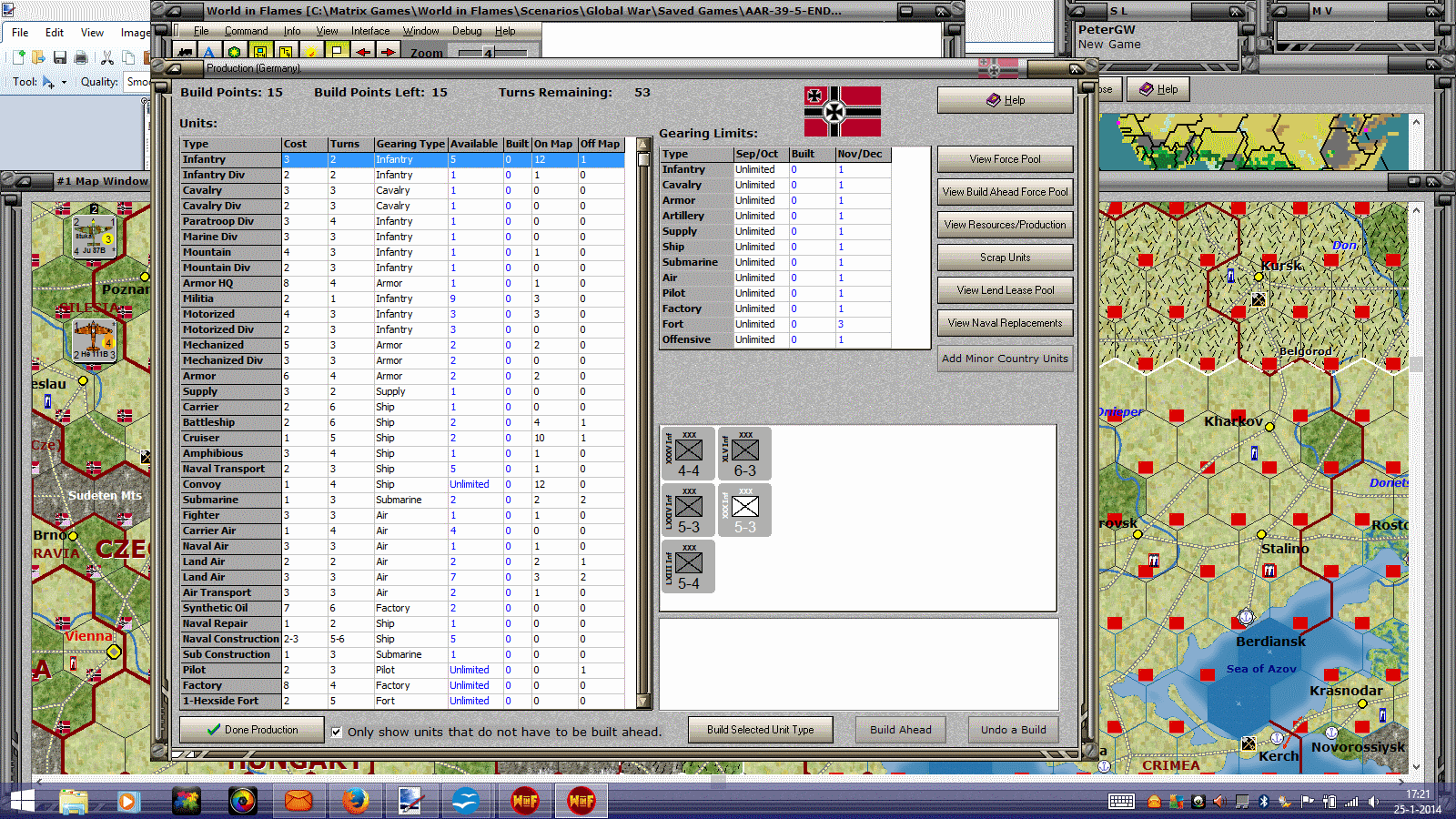Click the Build Ahead button
1456x819 pixels.
(x=900, y=730)
